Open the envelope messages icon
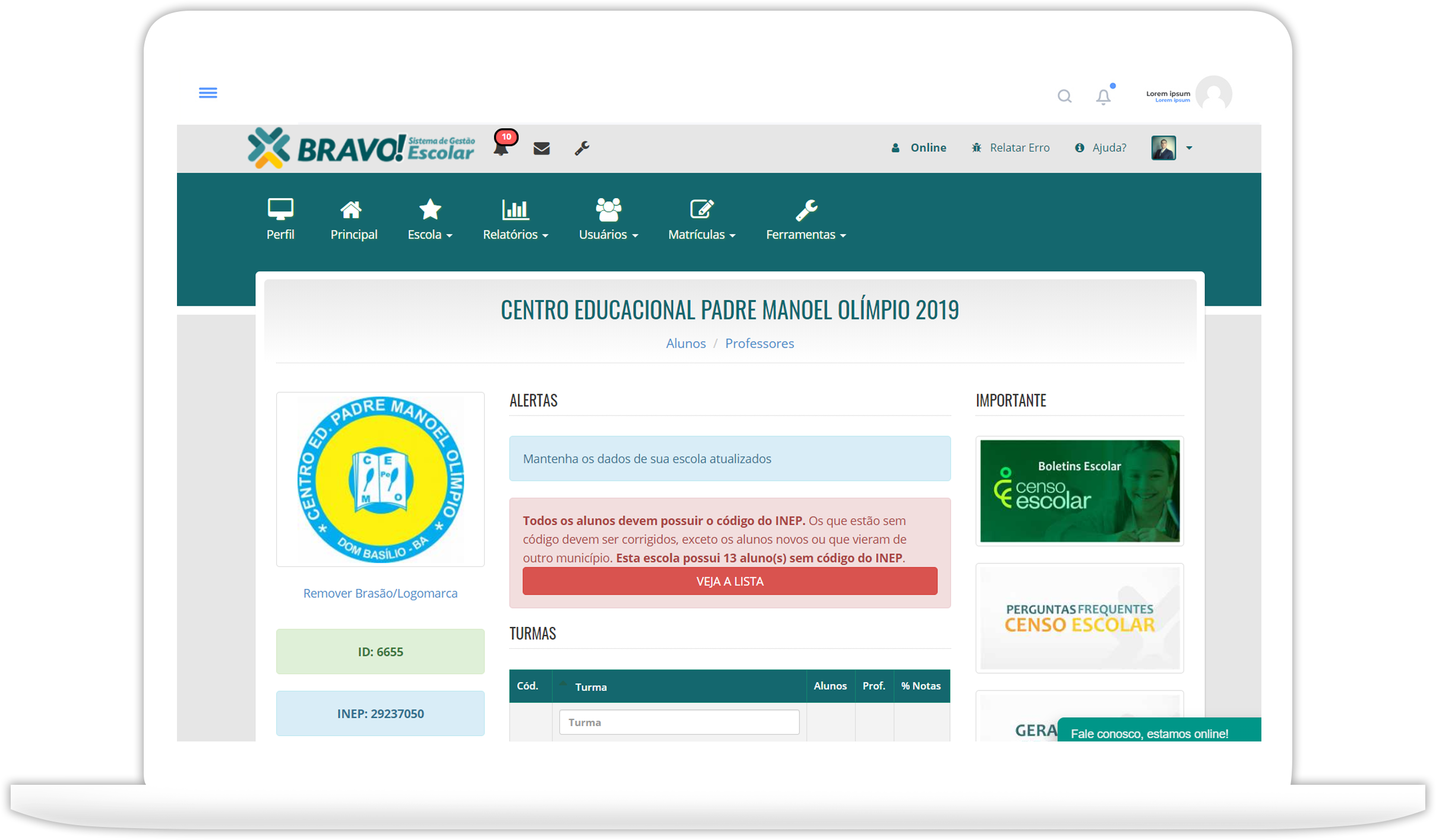 [541, 148]
